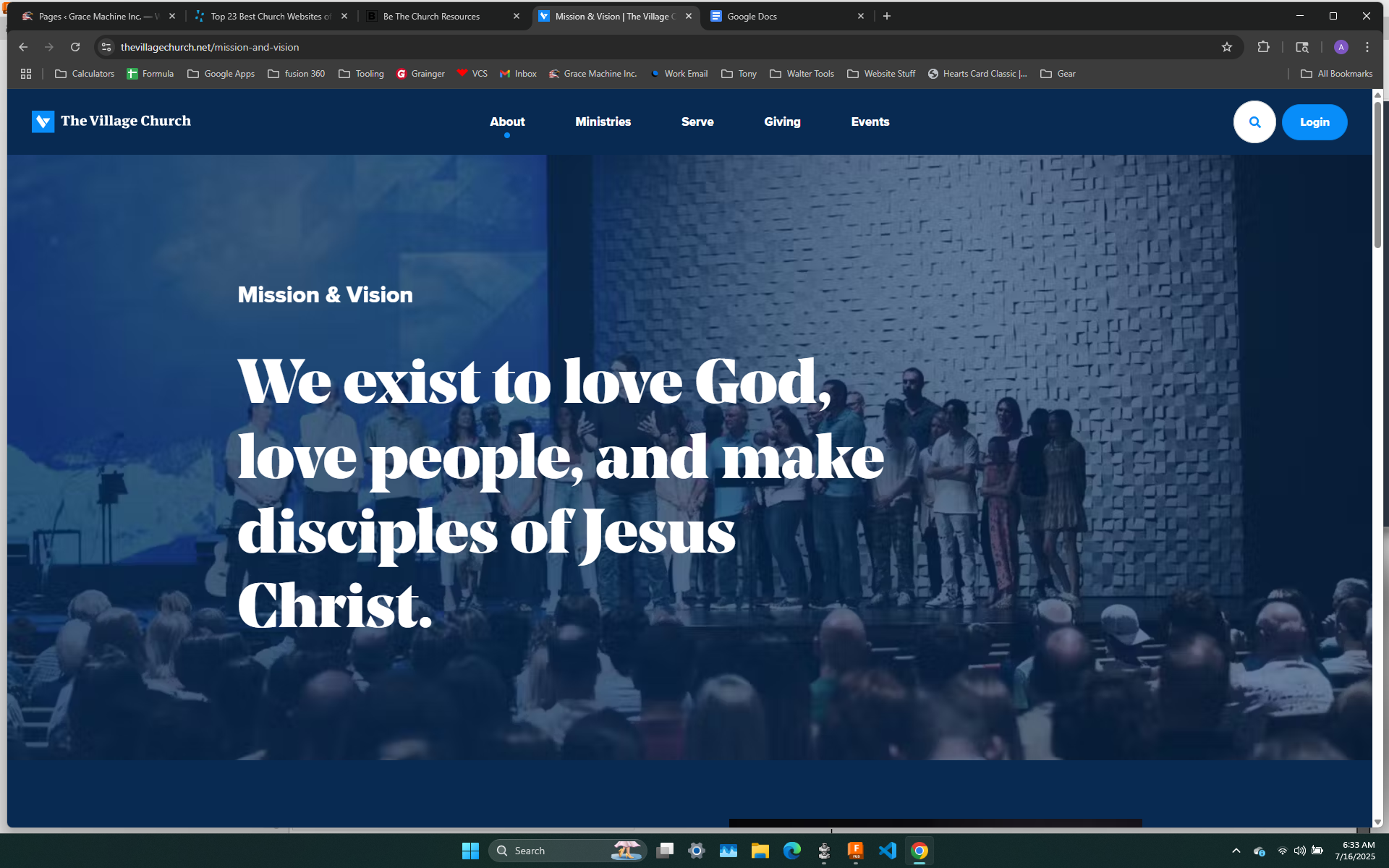Launch Visual Studio Code from the taskbar

(887, 851)
